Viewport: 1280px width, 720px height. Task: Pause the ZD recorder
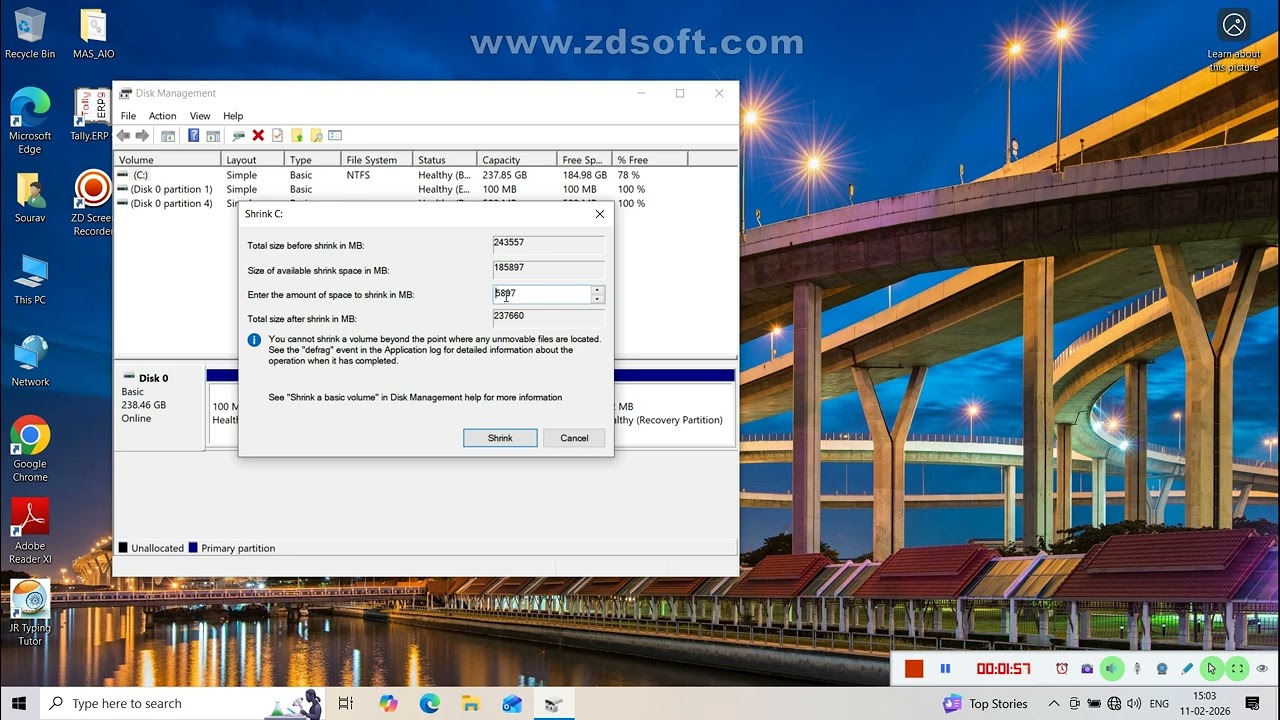coord(945,669)
